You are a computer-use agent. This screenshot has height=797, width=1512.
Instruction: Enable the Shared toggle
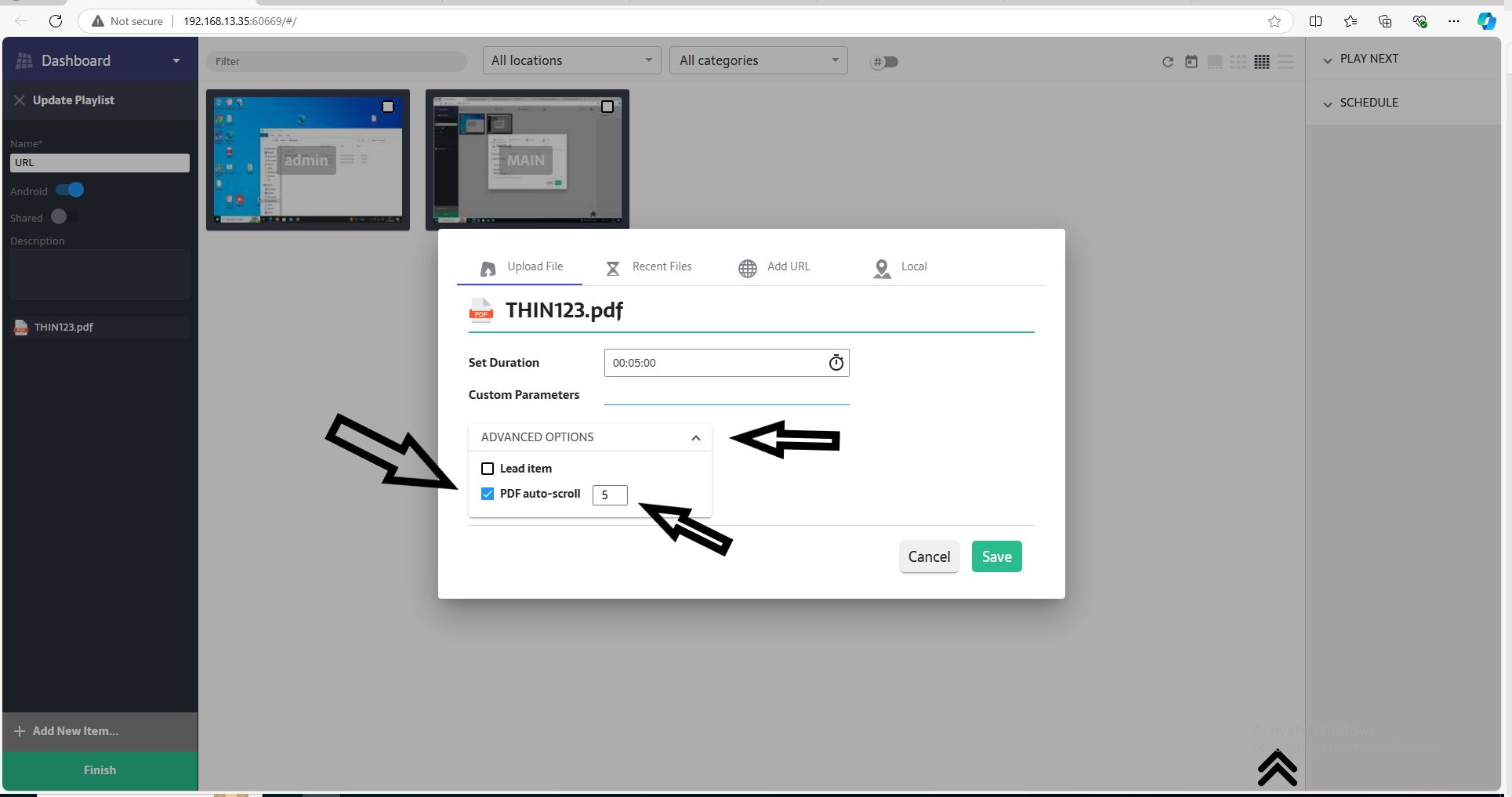coord(63,217)
